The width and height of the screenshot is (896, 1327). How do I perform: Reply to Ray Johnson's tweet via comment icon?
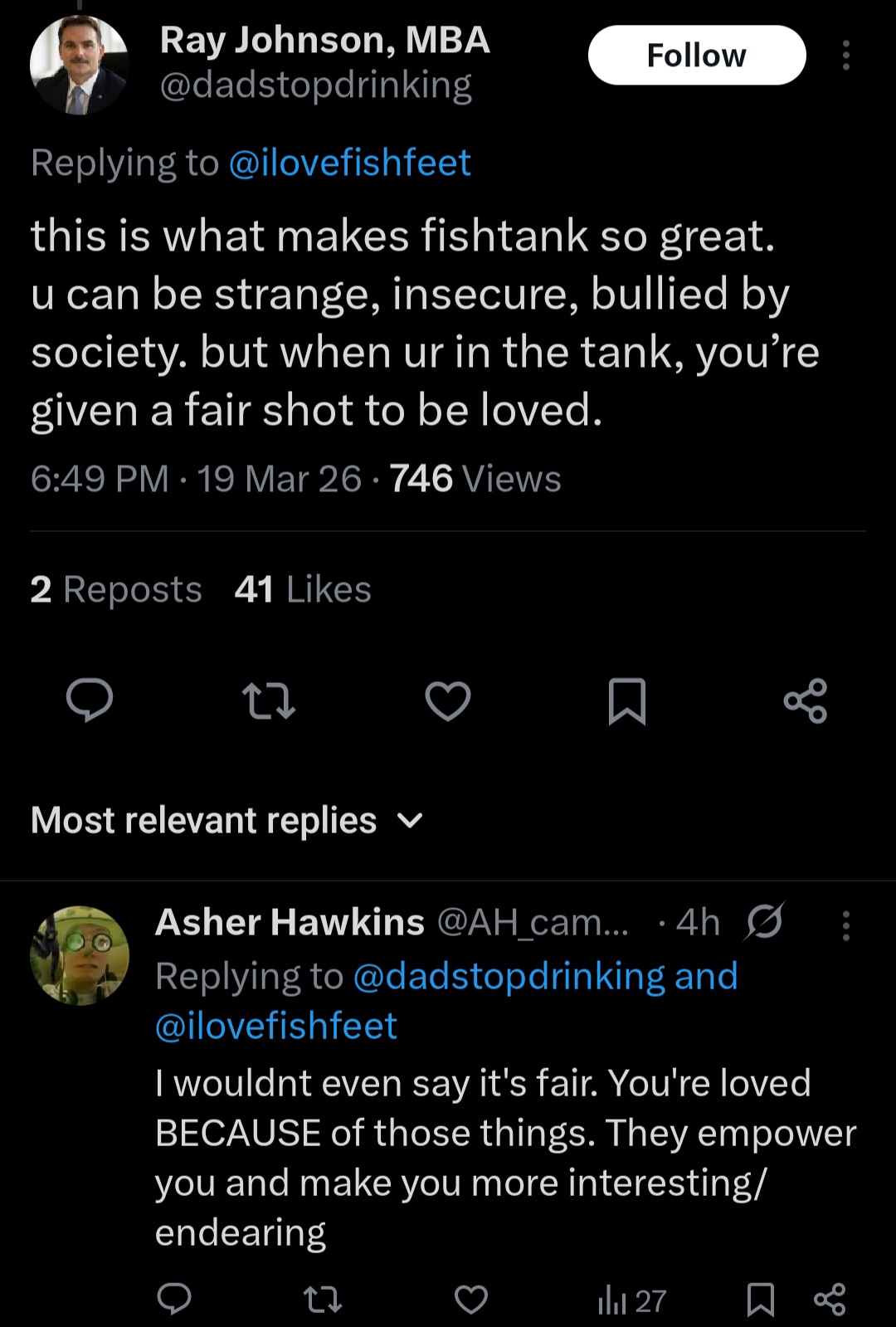point(90,700)
